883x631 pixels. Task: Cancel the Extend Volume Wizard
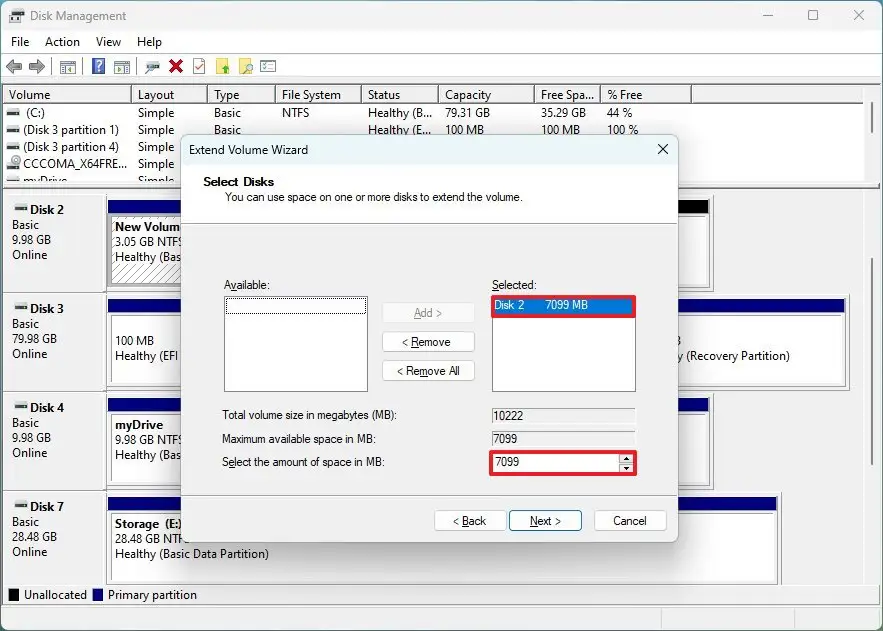coord(630,520)
